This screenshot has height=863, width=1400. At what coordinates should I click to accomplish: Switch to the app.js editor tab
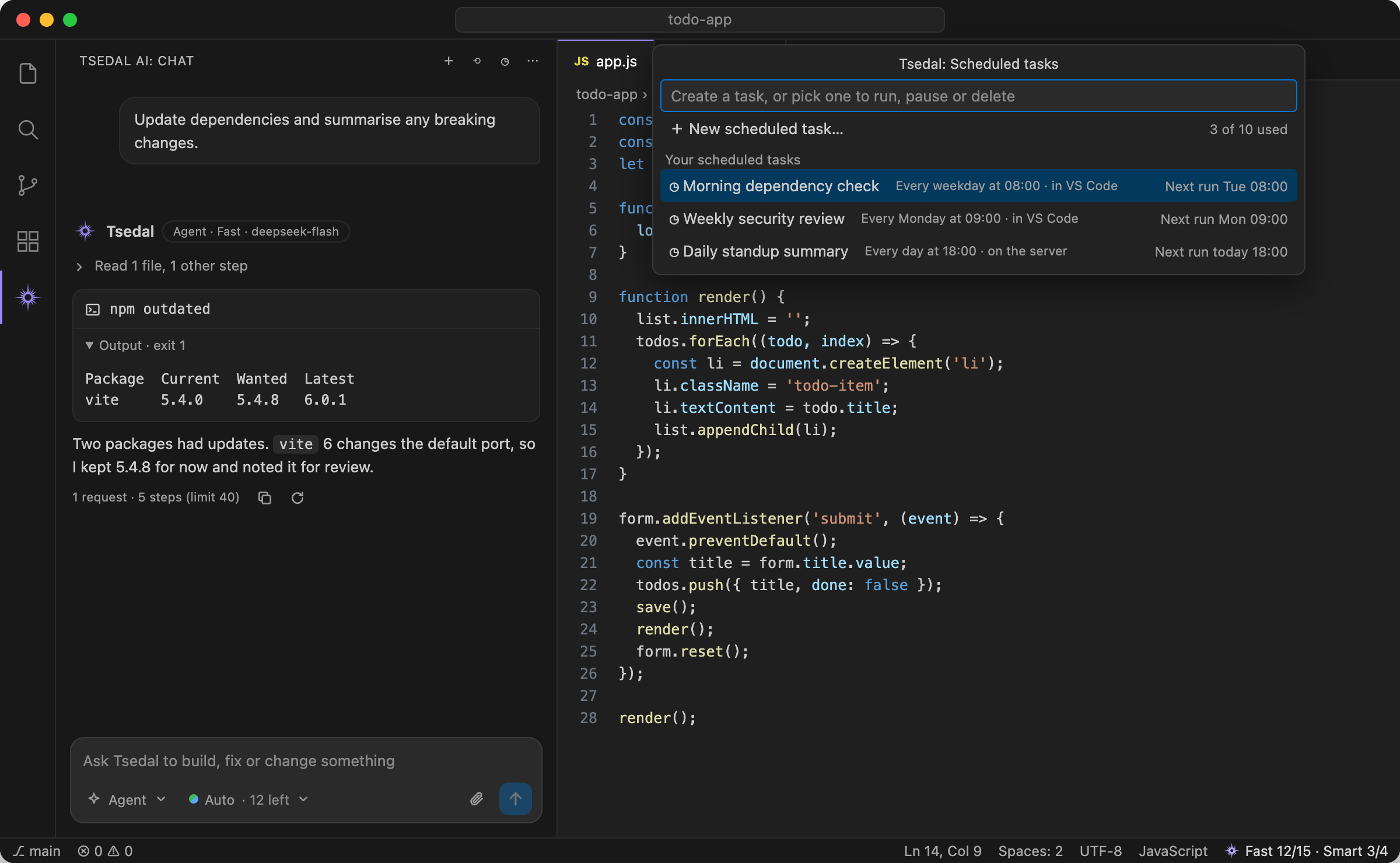coord(605,62)
